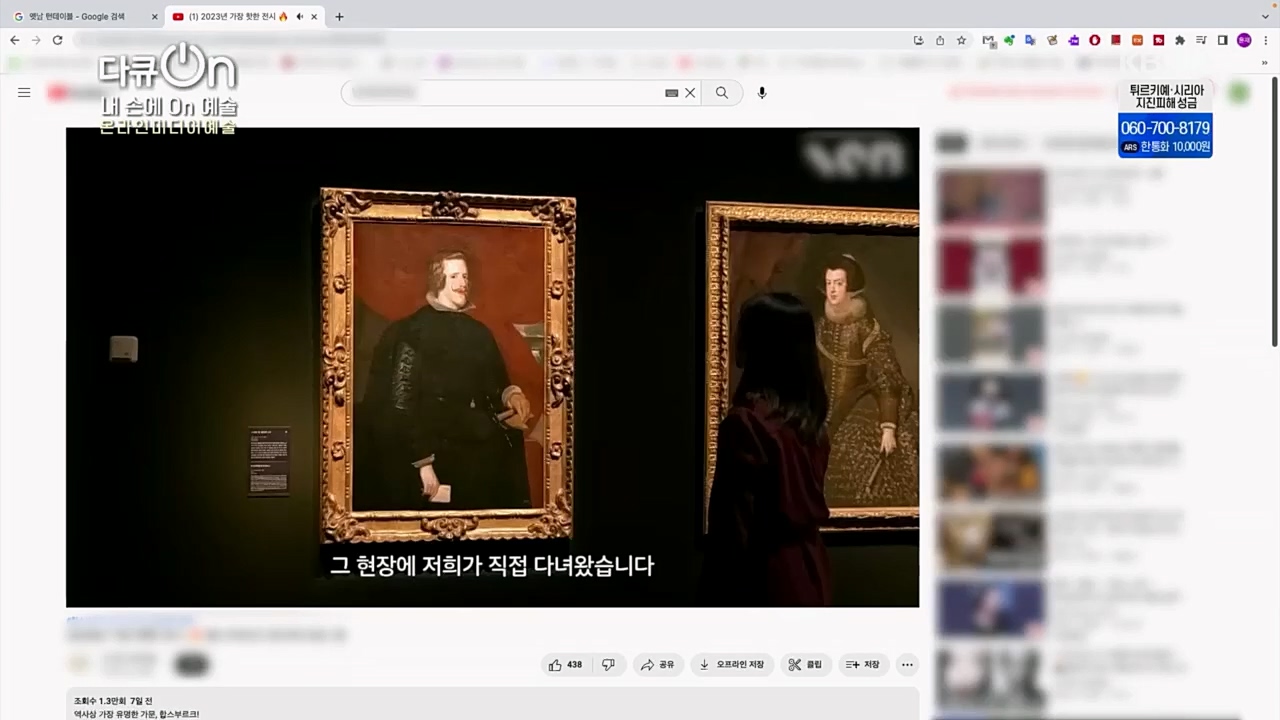Save video offline via the download arrow icon
Image resolution: width=1280 pixels, height=720 pixels.
click(x=731, y=664)
